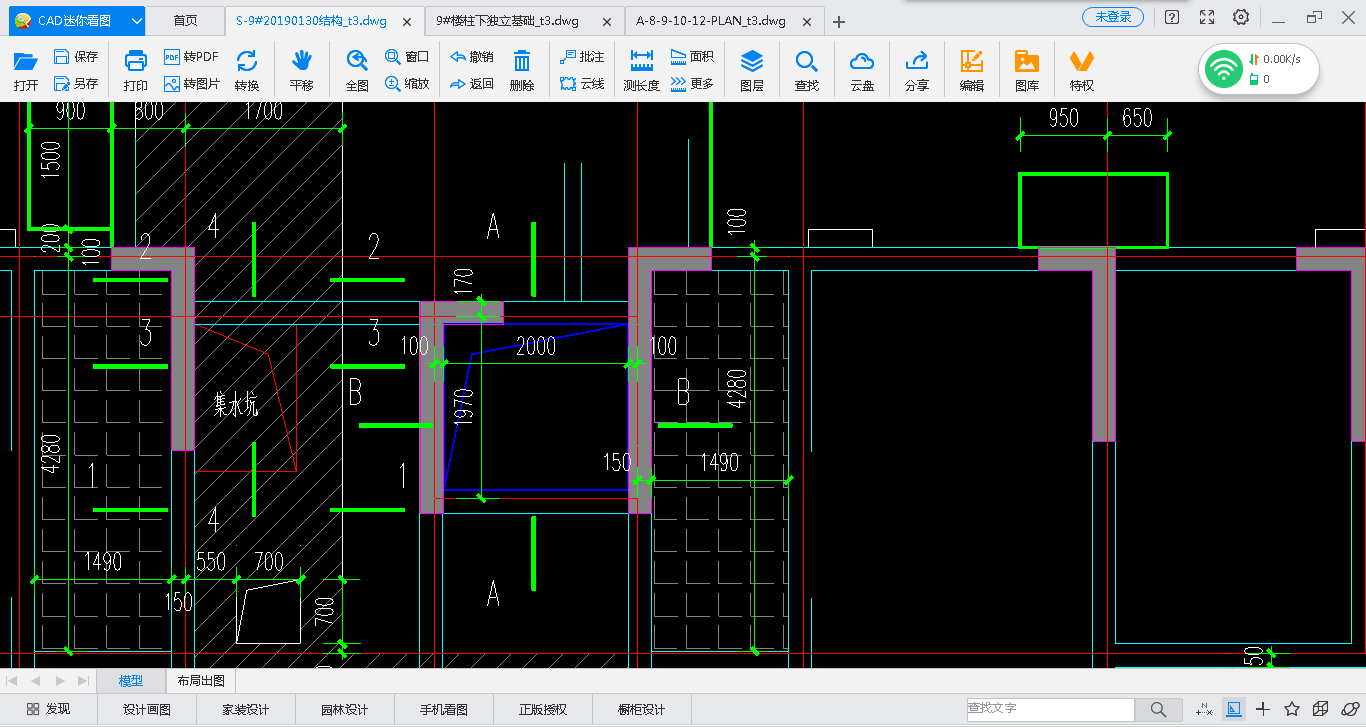This screenshot has width=1366, height=727.
Task: Add a new tab with plus button
Action: pyautogui.click(x=839, y=21)
